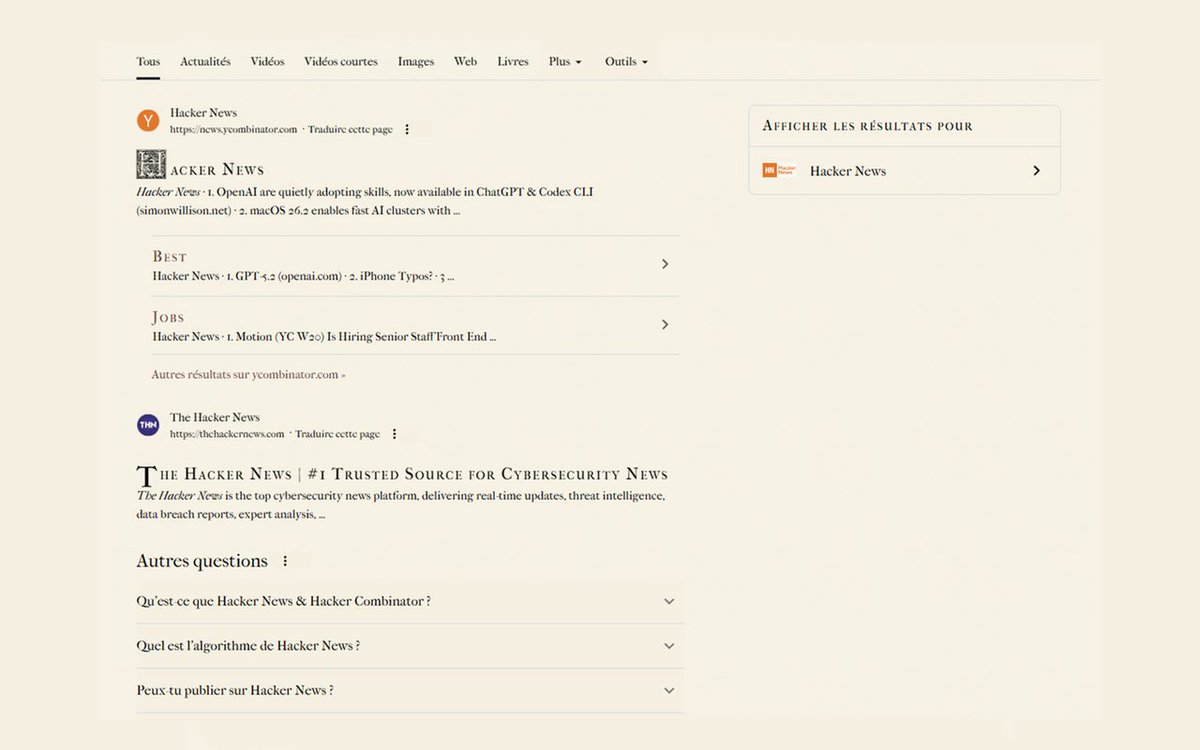Switch to the Vidéos tab
This screenshot has height=750, width=1200.
(267, 62)
